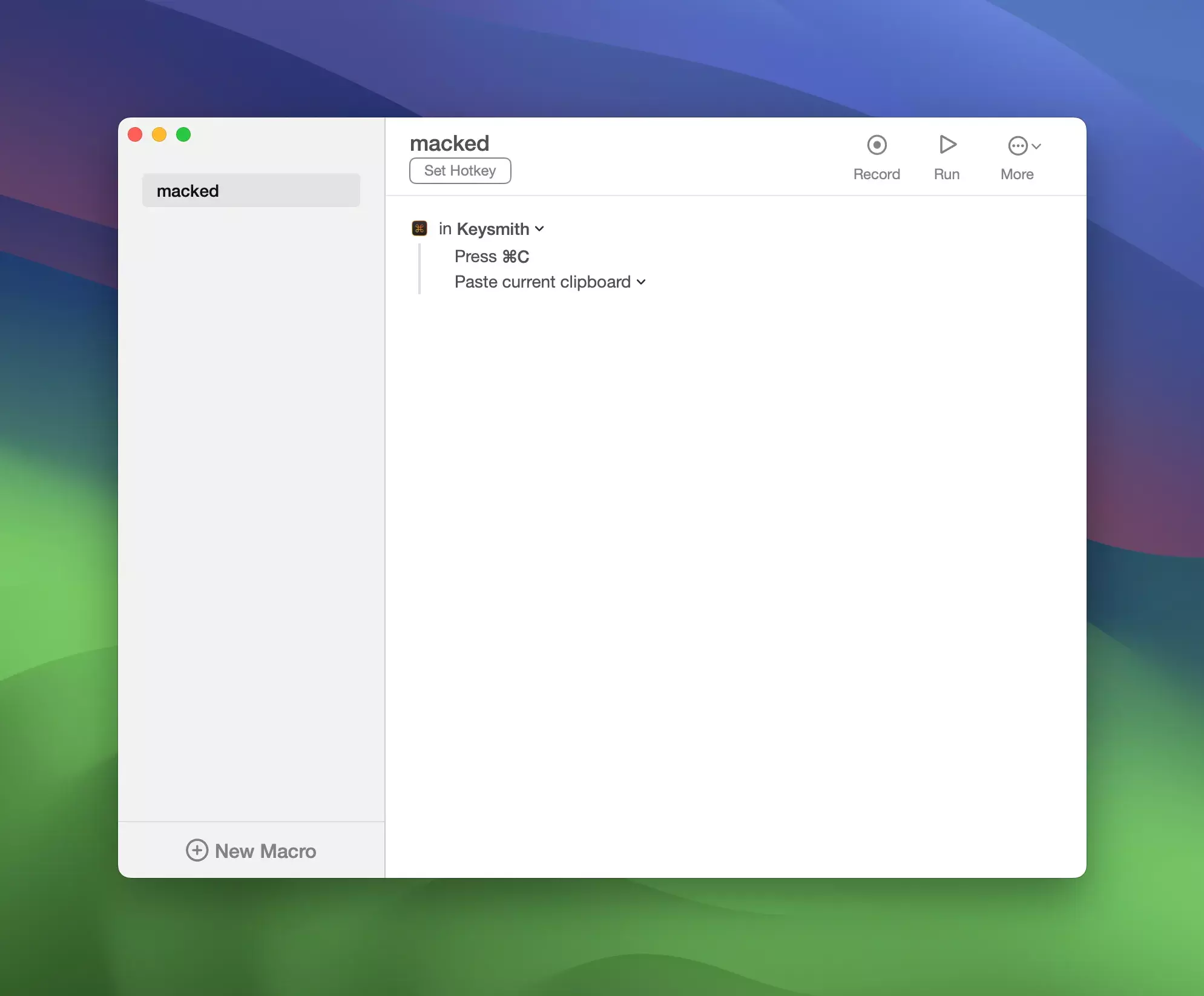The image size is (1204, 996).
Task: Click the 'in Keysmith' app scope text
Action: (484, 229)
